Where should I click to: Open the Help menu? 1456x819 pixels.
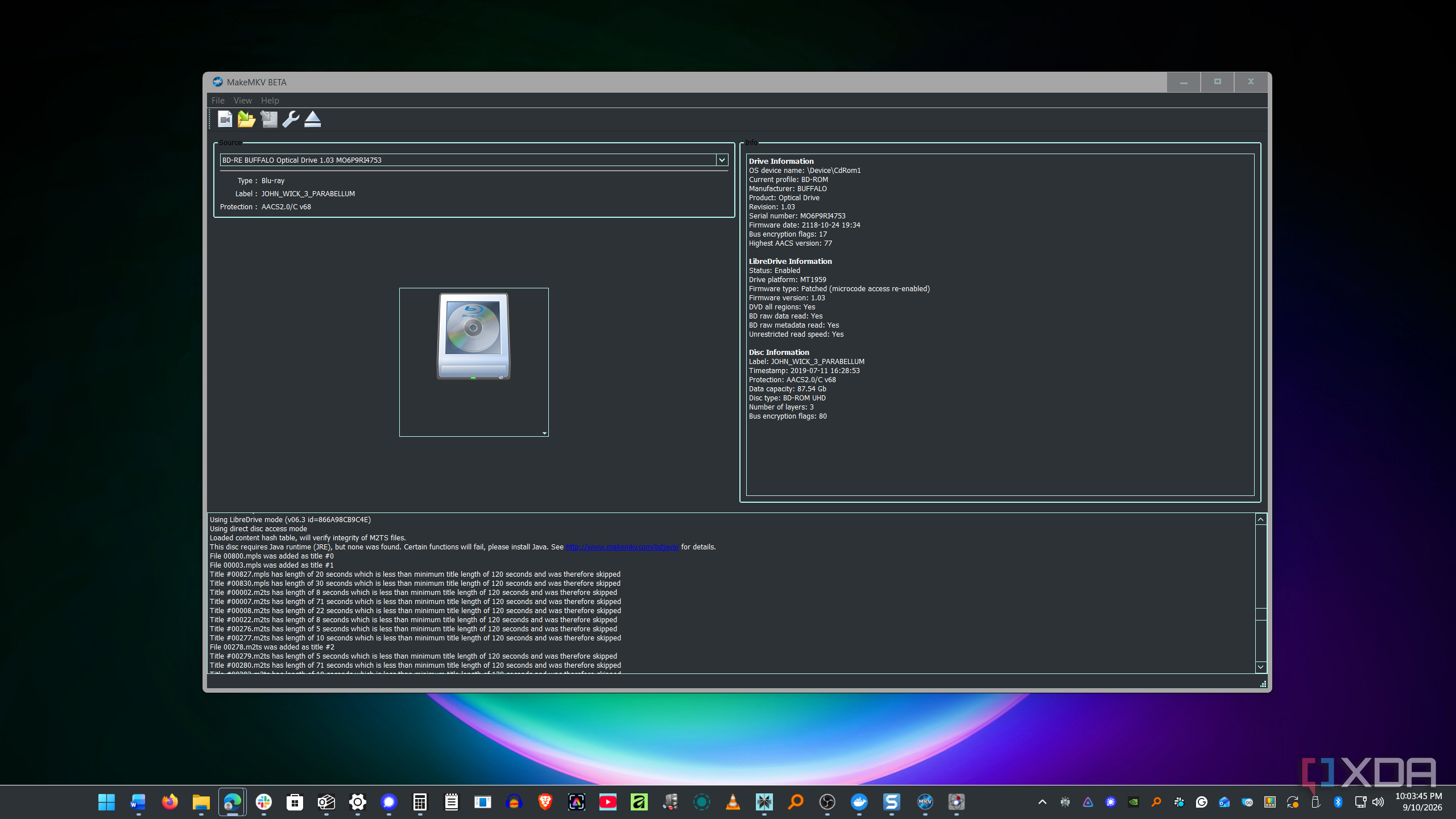(270, 100)
